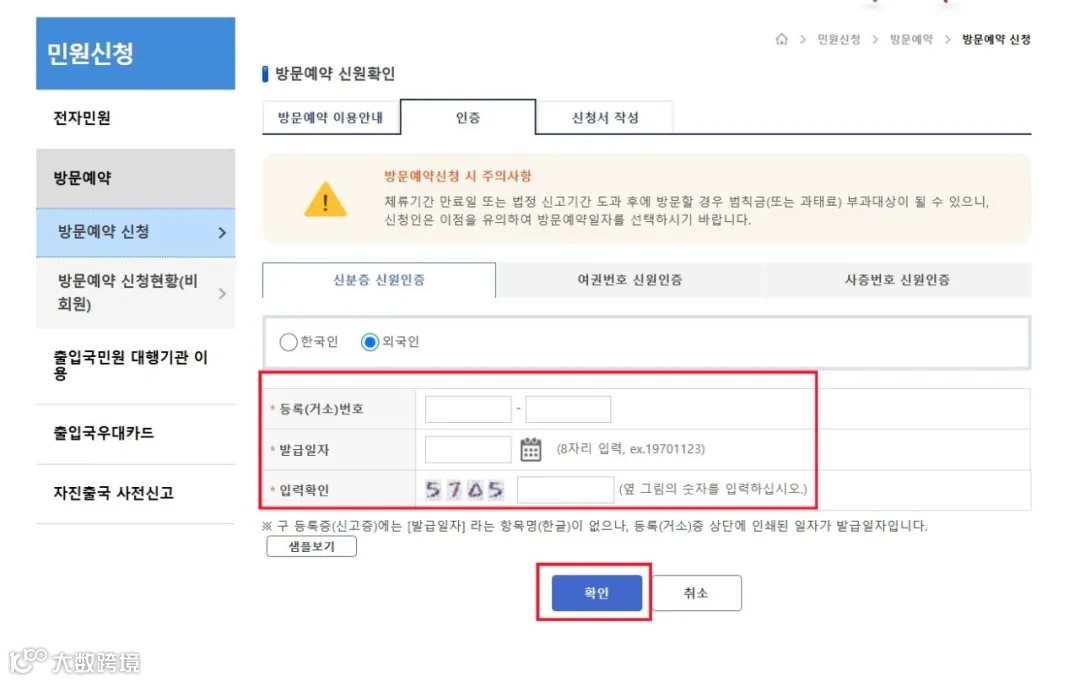The width and height of the screenshot is (1080, 682).
Task: Focus the 입력확인 captcha input field
Action: [x=565, y=490]
